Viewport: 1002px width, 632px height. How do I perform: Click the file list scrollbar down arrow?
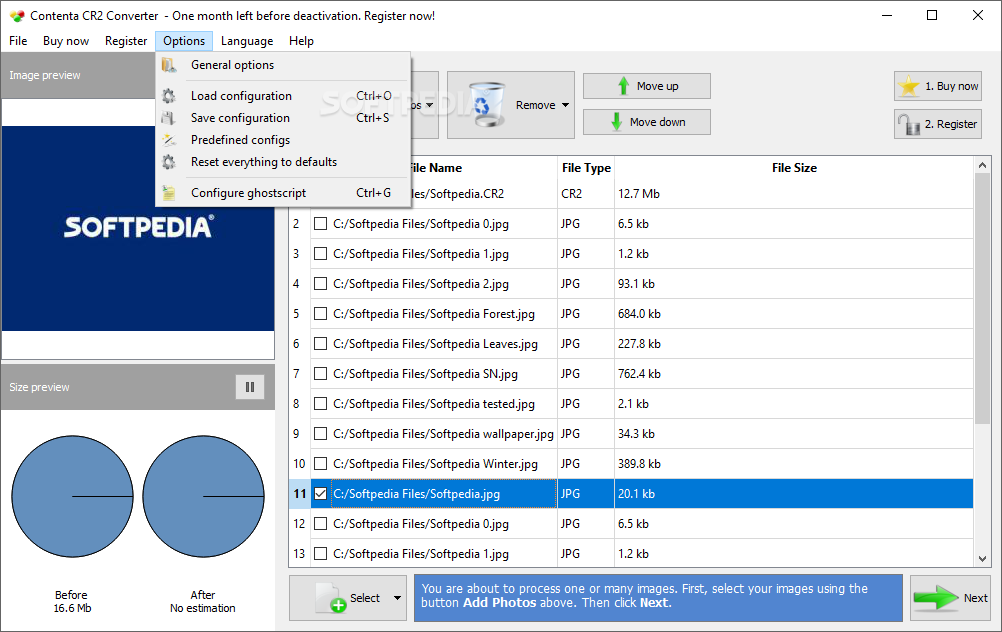pos(982,559)
